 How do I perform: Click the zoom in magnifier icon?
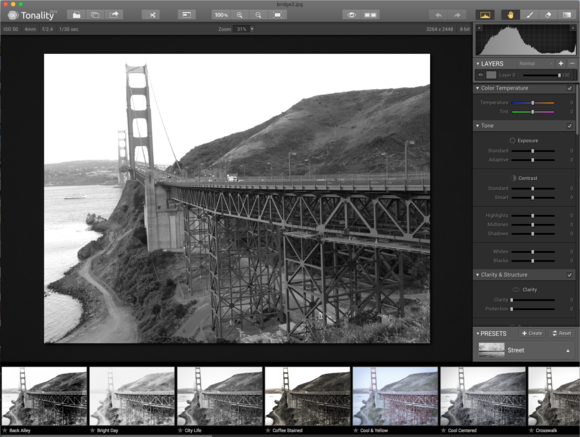coord(240,15)
